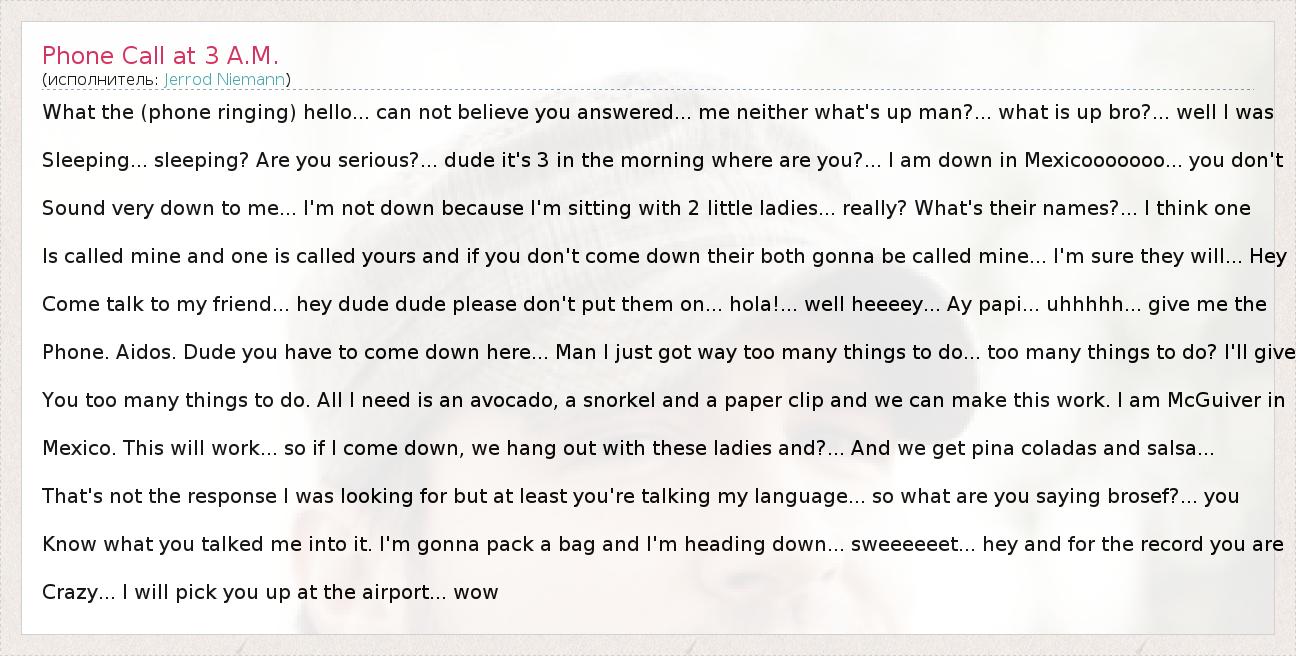Viewport: 1296px width, 656px height.
Task: Click the line beginning 'Mexico. This will work'
Action: [628, 448]
